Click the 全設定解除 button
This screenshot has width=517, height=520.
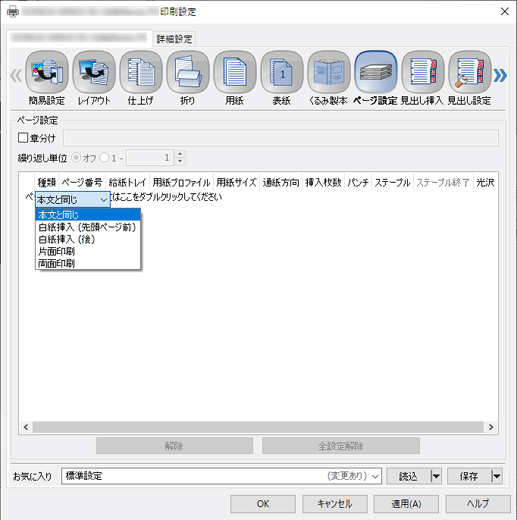(x=341, y=446)
